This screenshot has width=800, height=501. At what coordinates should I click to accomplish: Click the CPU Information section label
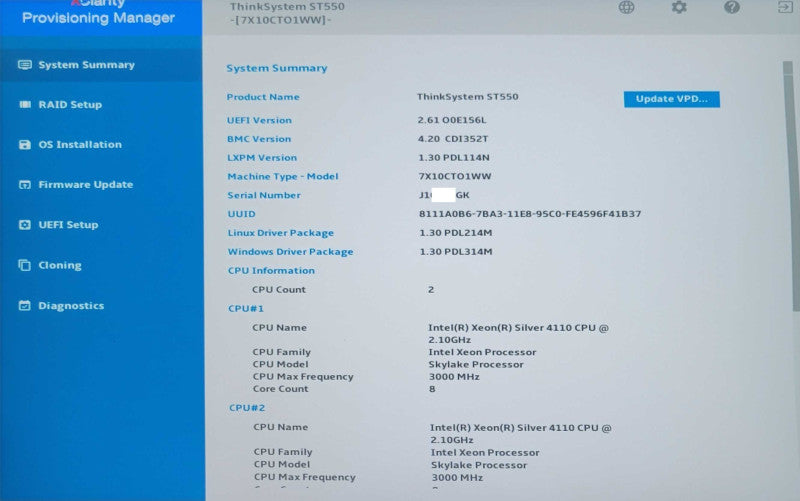271,270
